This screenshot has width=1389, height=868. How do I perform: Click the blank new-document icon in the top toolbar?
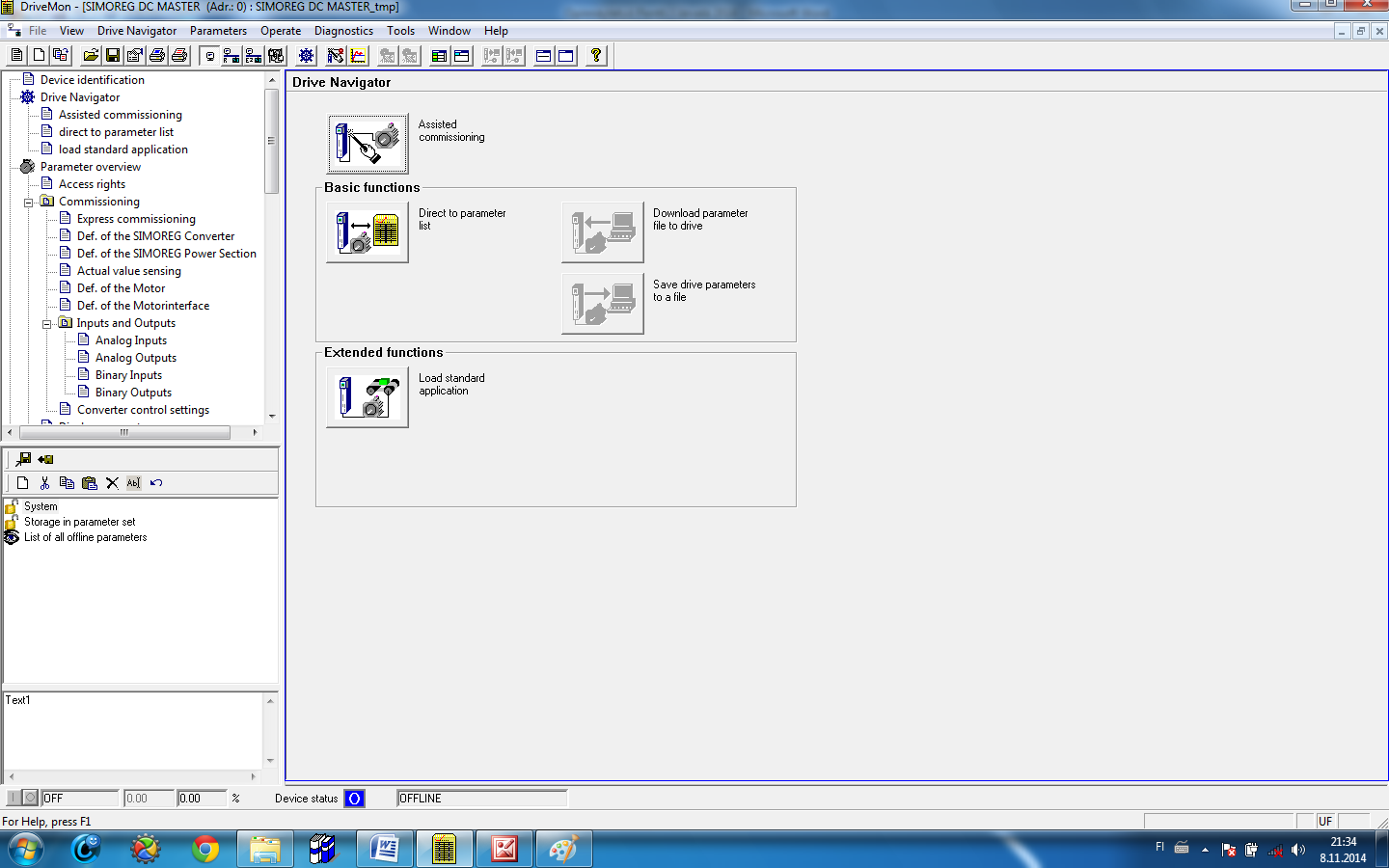(40, 56)
